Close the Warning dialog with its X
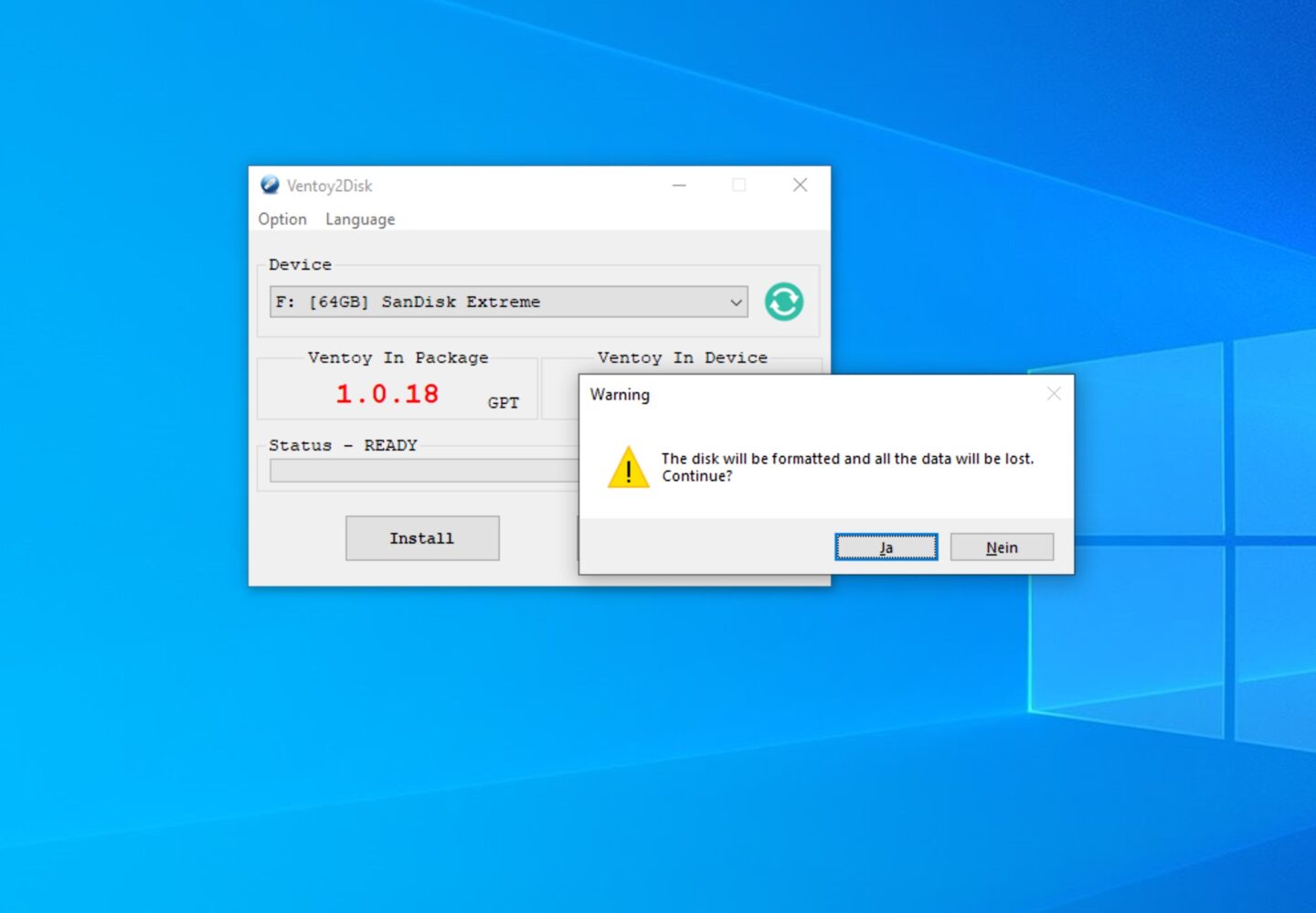The height and width of the screenshot is (913, 1316). 1053,394
